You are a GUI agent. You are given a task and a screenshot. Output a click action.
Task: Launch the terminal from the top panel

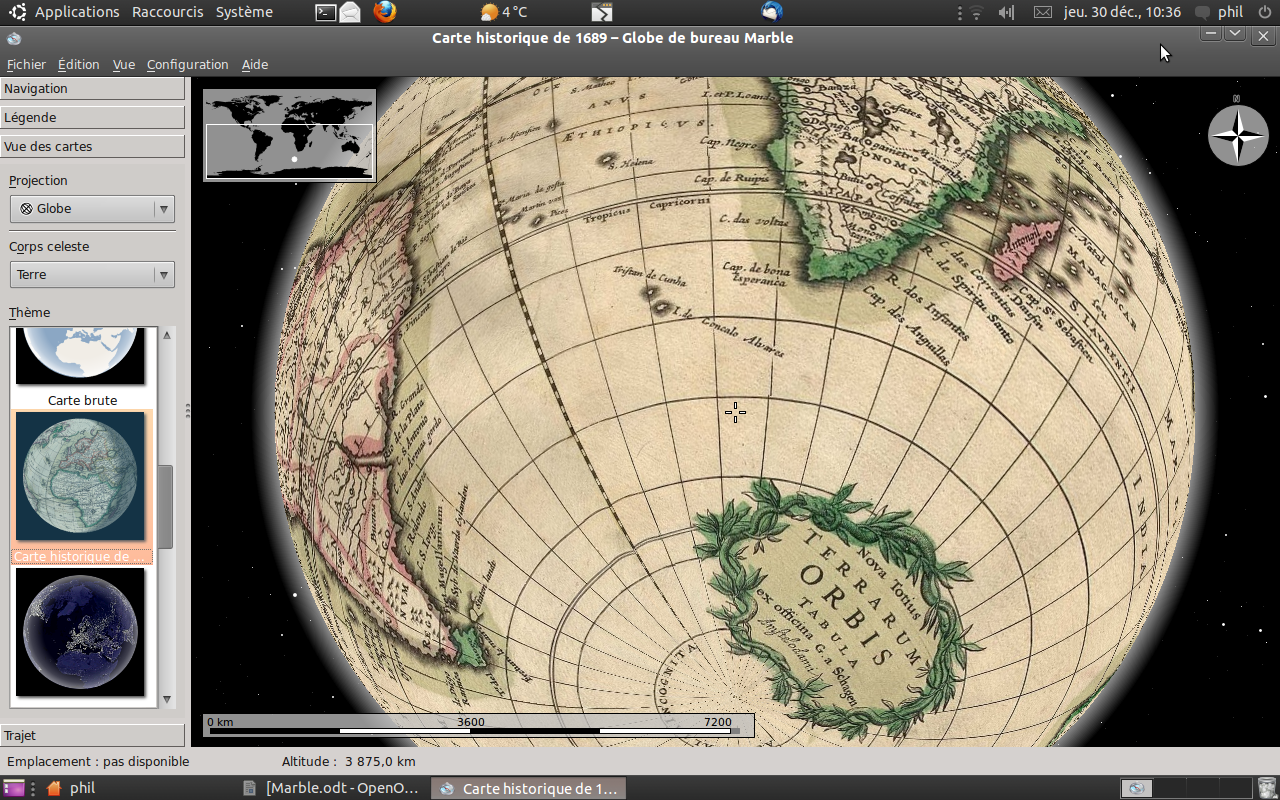325,12
